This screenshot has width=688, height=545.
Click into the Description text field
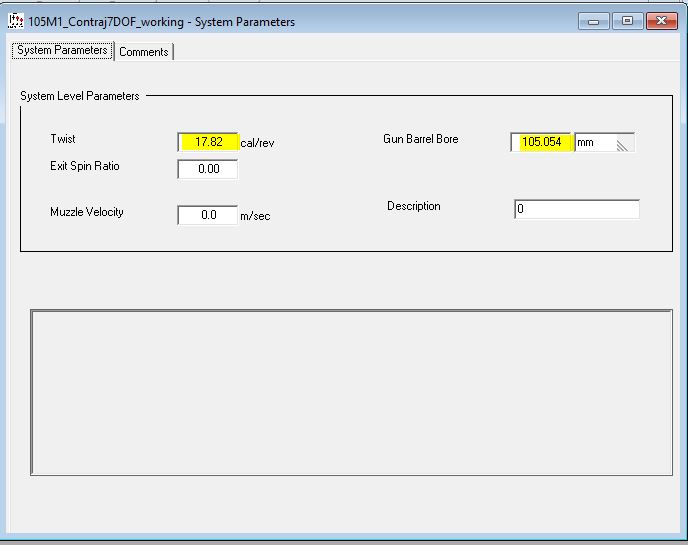point(576,209)
